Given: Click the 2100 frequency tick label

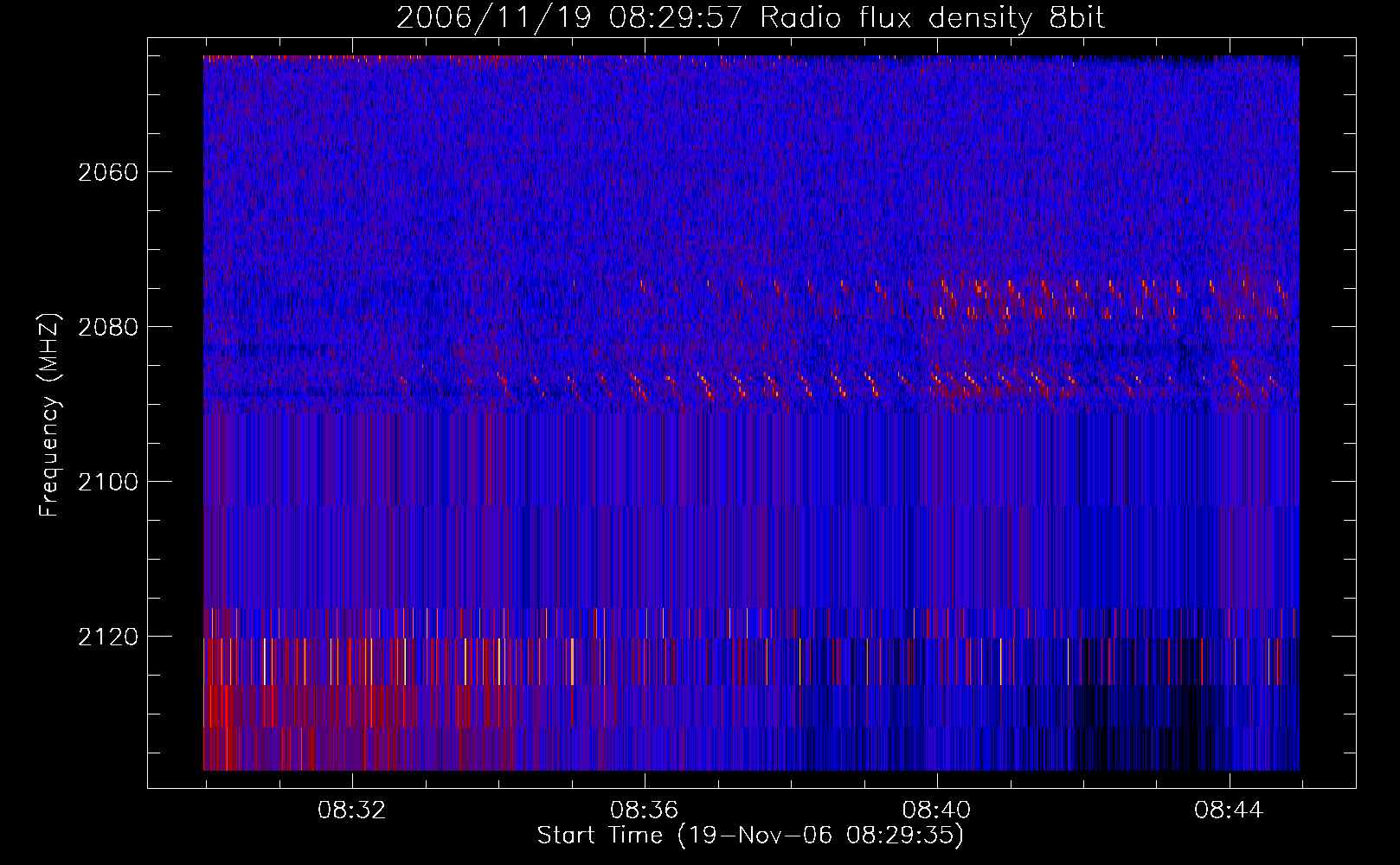Looking at the screenshot, I should coord(108,482).
